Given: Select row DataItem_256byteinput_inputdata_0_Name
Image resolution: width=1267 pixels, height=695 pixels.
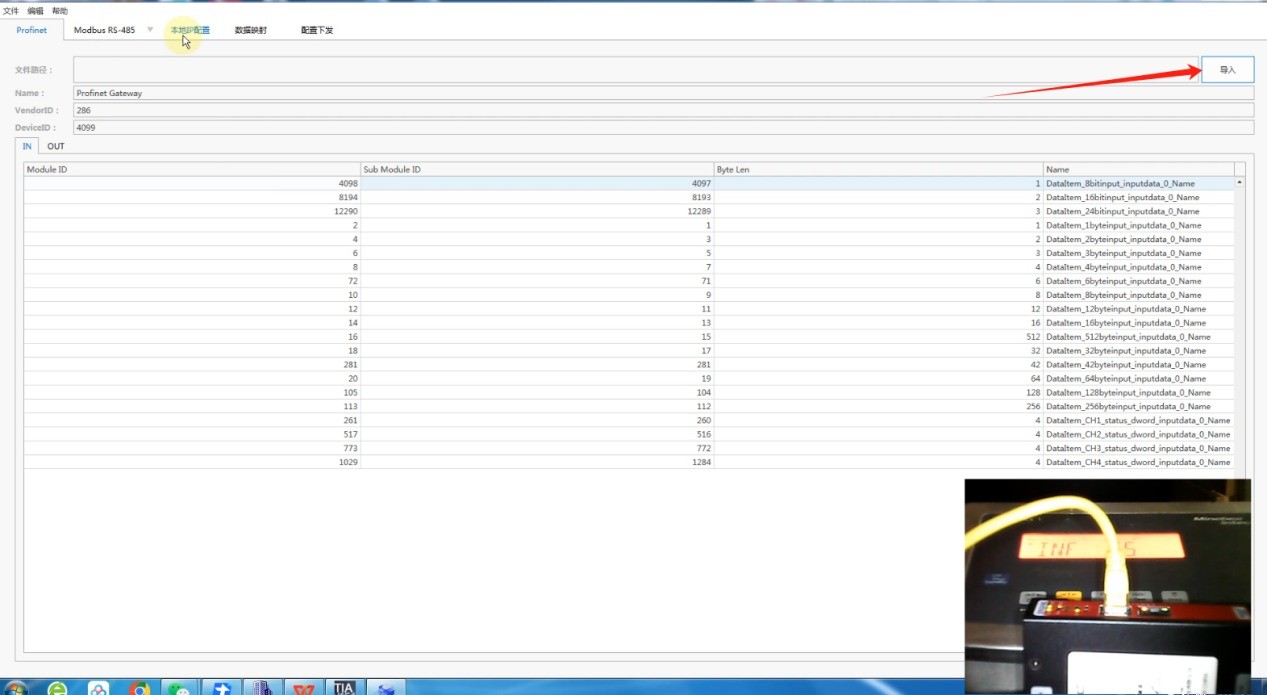Looking at the screenshot, I should 628,407.
